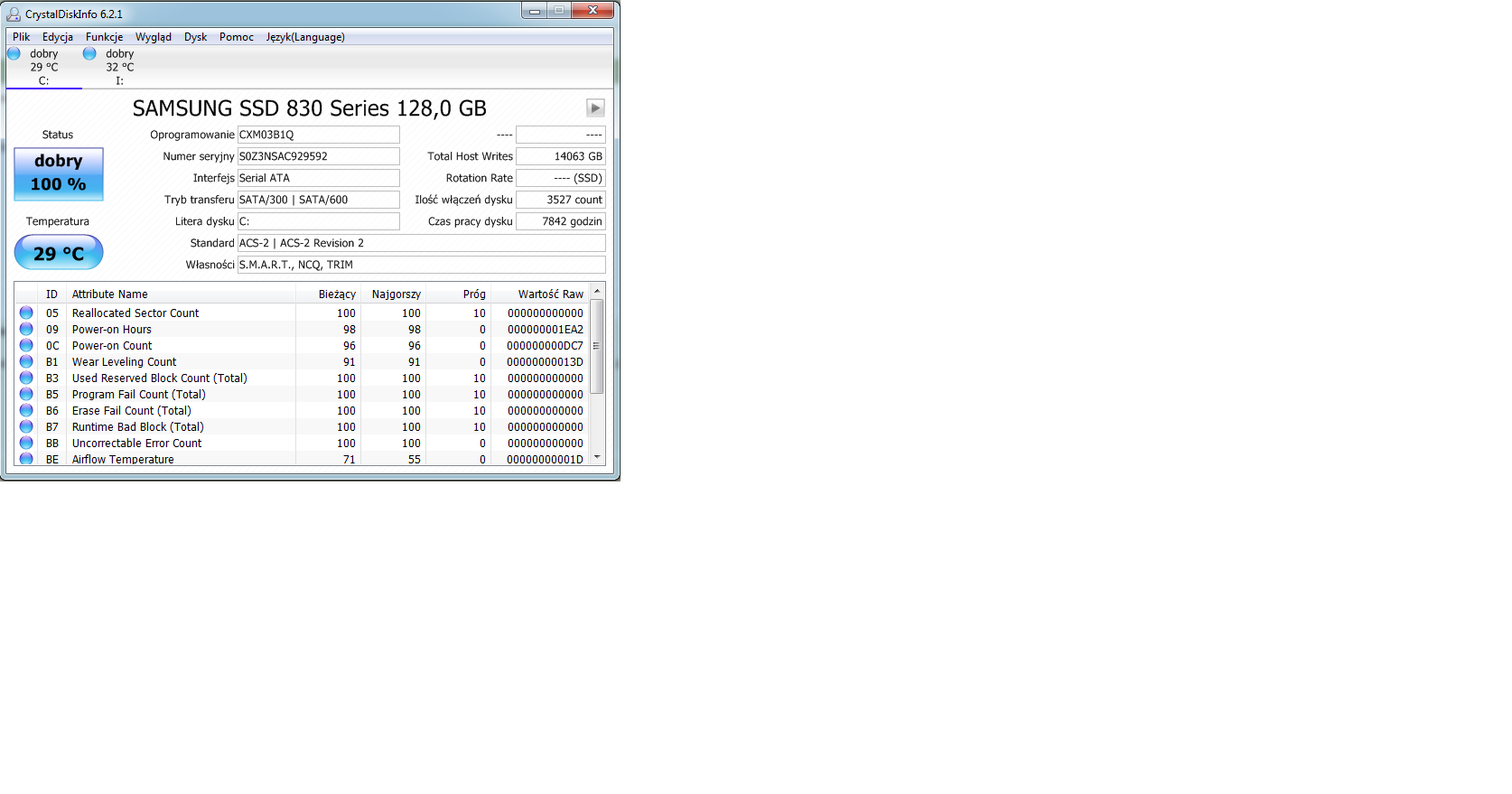Click raw value 000000000DC7
Image resolution: width=1512 pixels, height=794 pixels.
pos(545,346)
